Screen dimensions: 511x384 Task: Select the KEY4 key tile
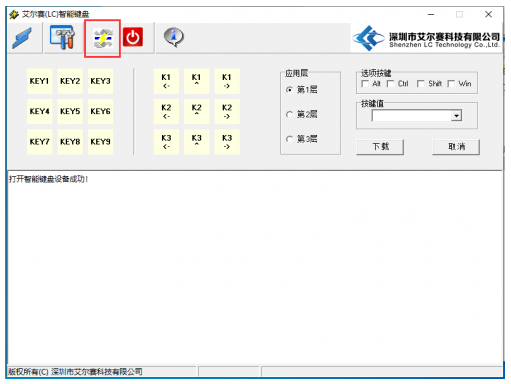click(39, 111)
